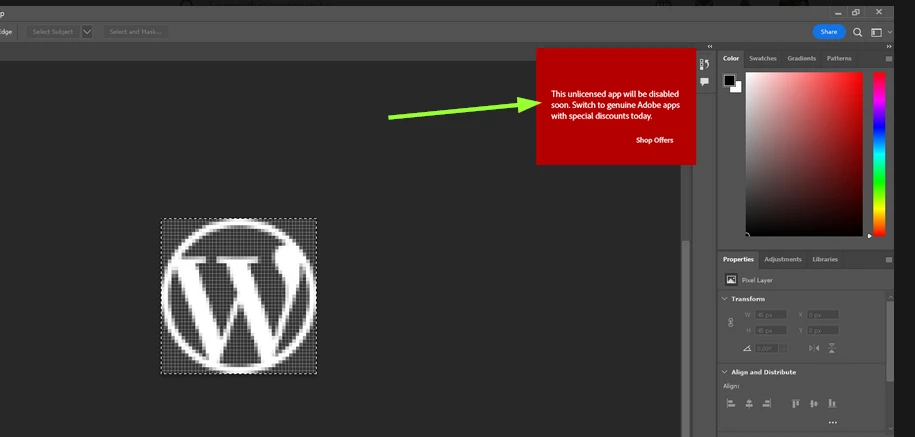Restore down the Photoshop window
Image resolution: width=915 pixels, height=437 pixels.
(x=855, y=12)
